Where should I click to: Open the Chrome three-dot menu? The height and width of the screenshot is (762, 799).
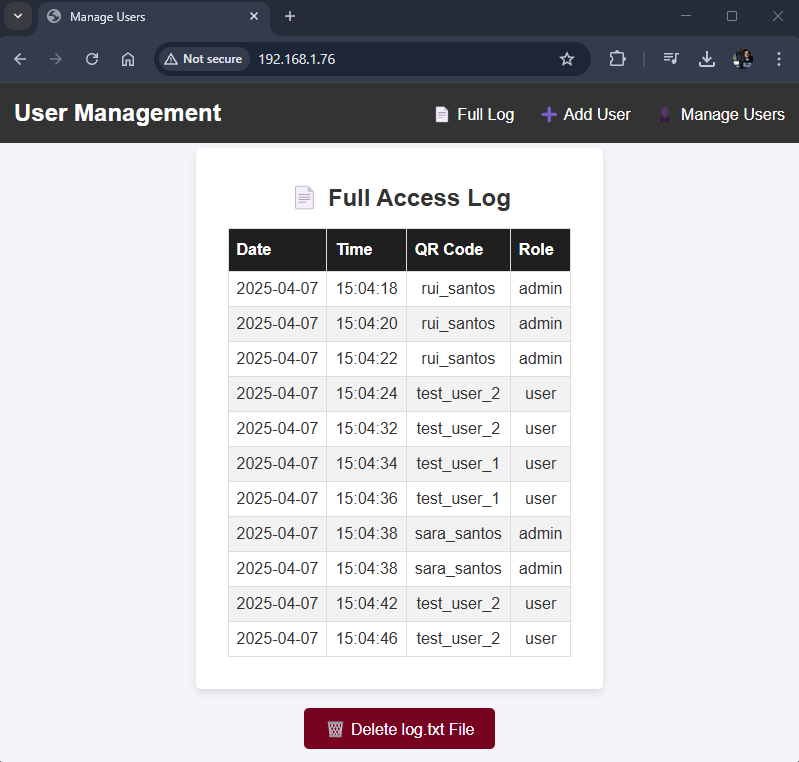(x=779, y=59)
